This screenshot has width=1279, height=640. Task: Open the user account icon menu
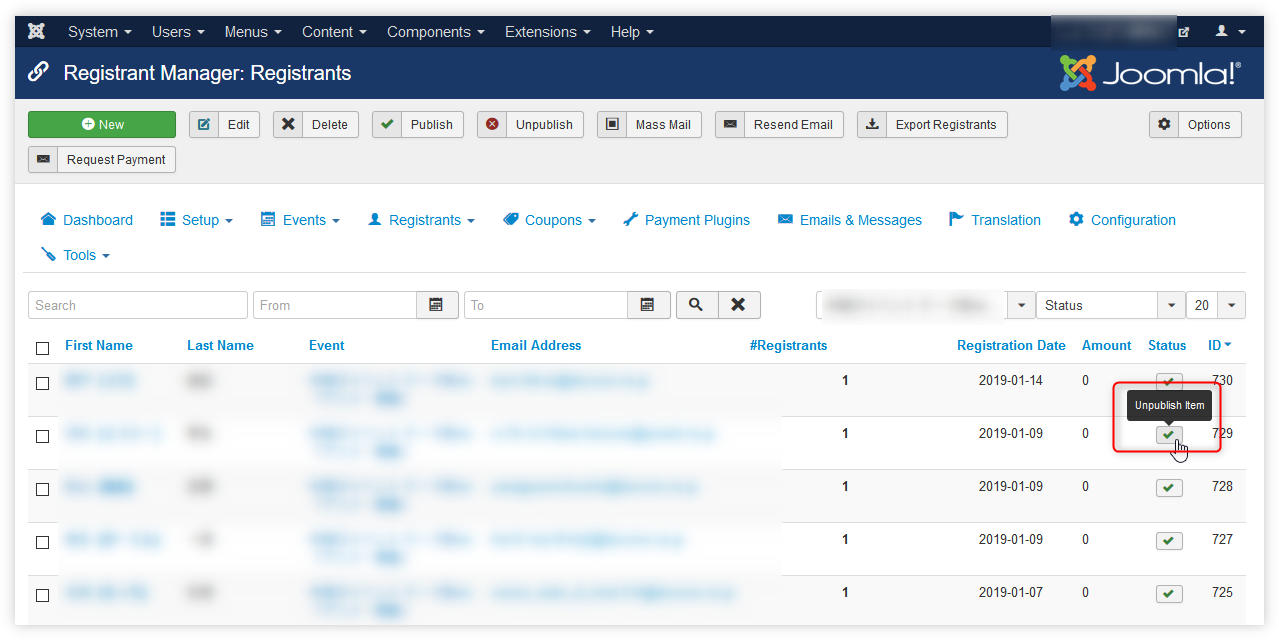1229,31
